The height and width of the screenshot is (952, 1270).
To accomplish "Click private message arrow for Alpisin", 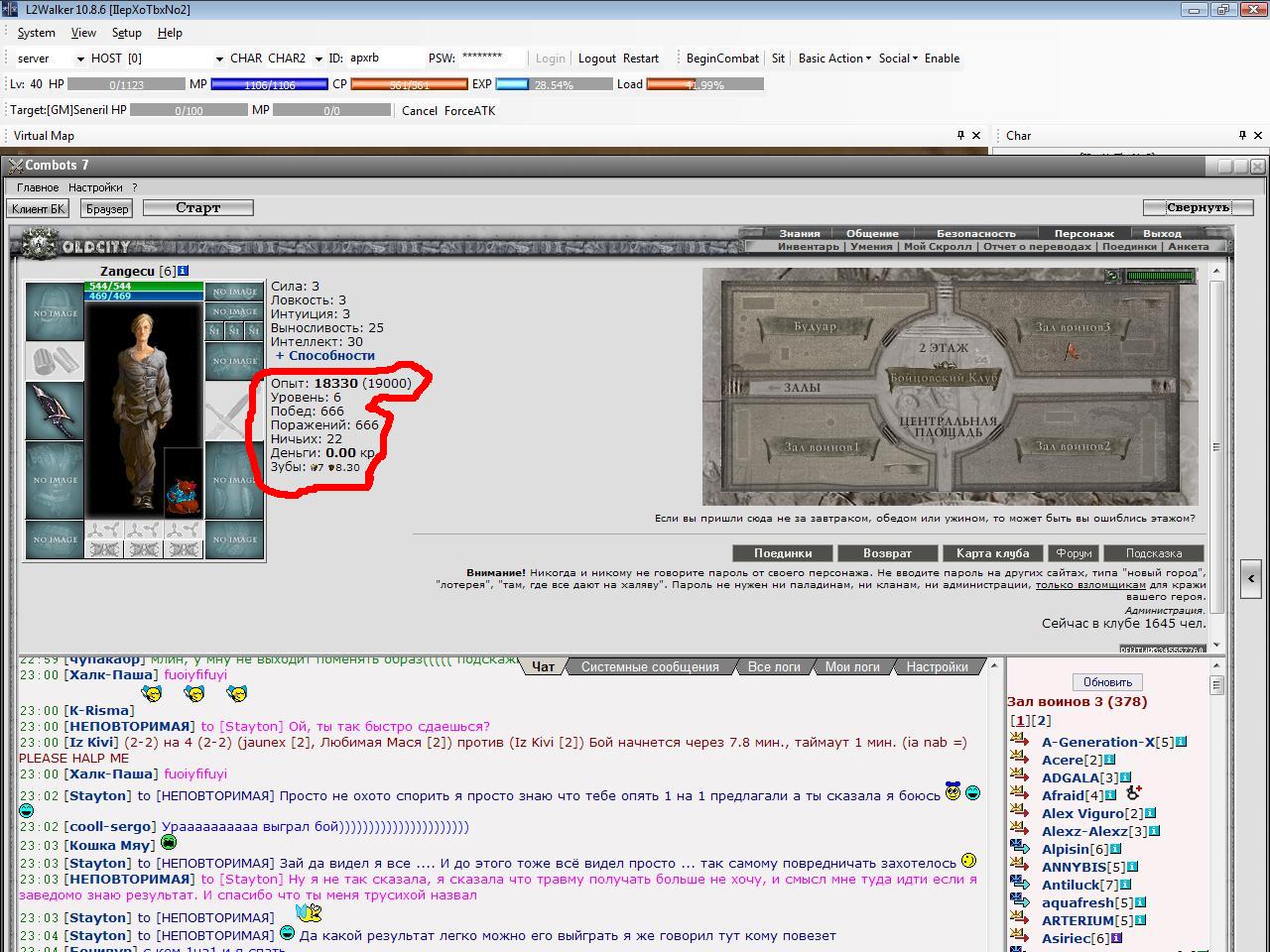I will (x=1019, y=848).
